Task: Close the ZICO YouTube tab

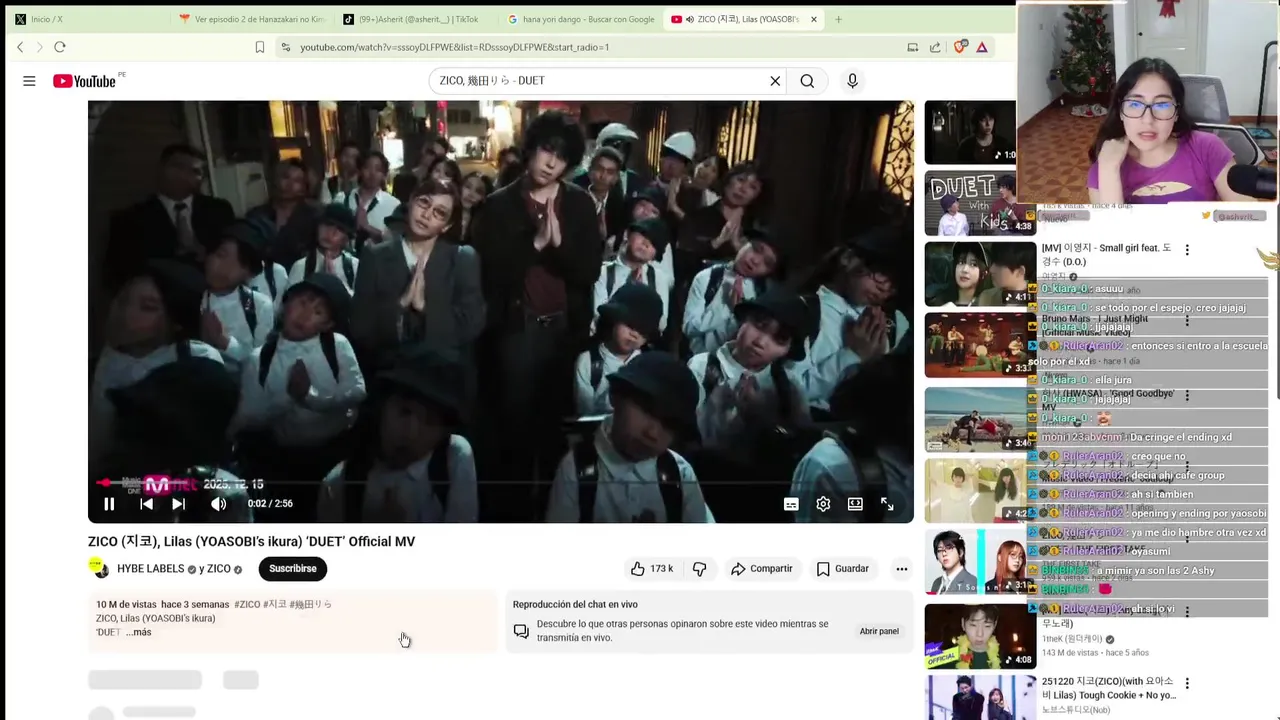Action: click(x=814, y=19)
